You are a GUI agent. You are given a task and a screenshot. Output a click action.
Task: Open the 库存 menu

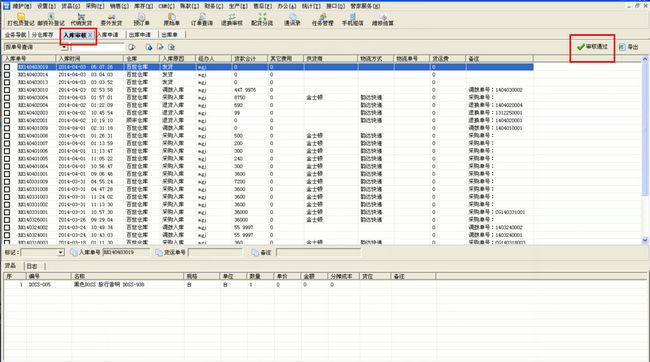tap(143, 6)
